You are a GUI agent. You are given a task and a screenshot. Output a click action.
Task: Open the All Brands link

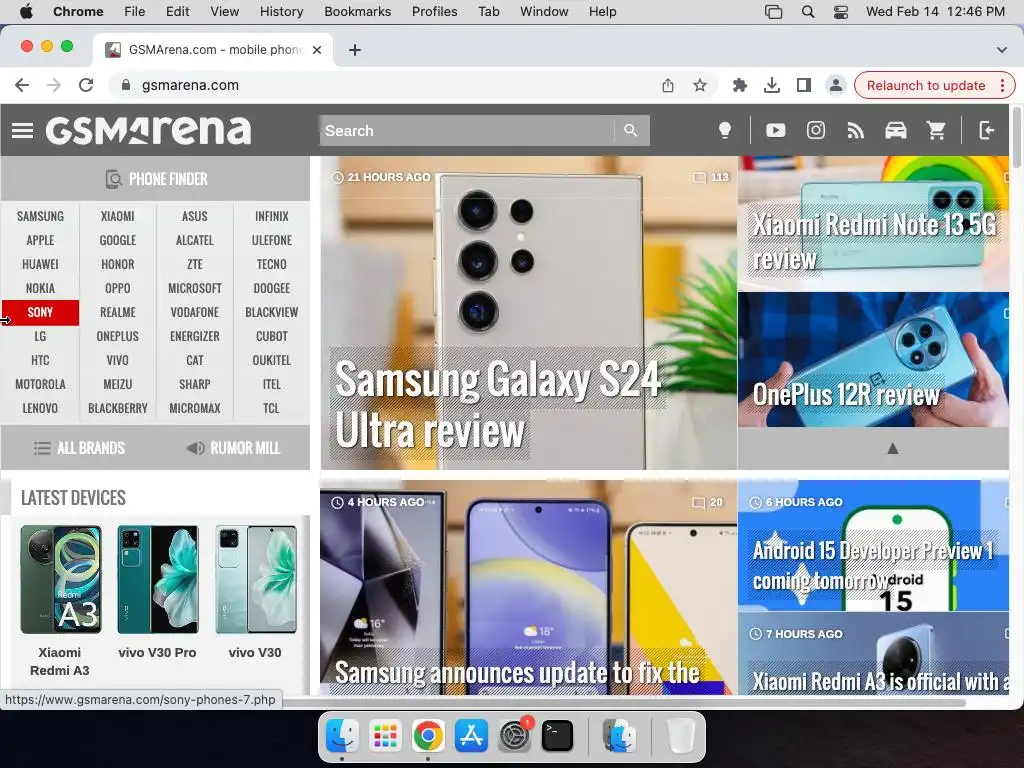point(78,448)
